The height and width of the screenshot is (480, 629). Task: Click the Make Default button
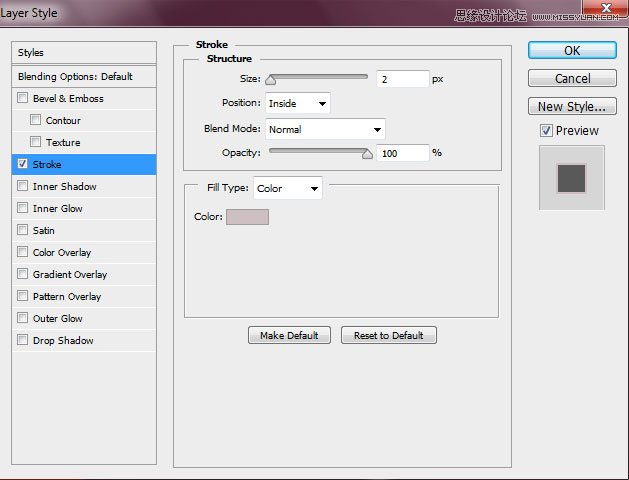(x=289, y=335)
